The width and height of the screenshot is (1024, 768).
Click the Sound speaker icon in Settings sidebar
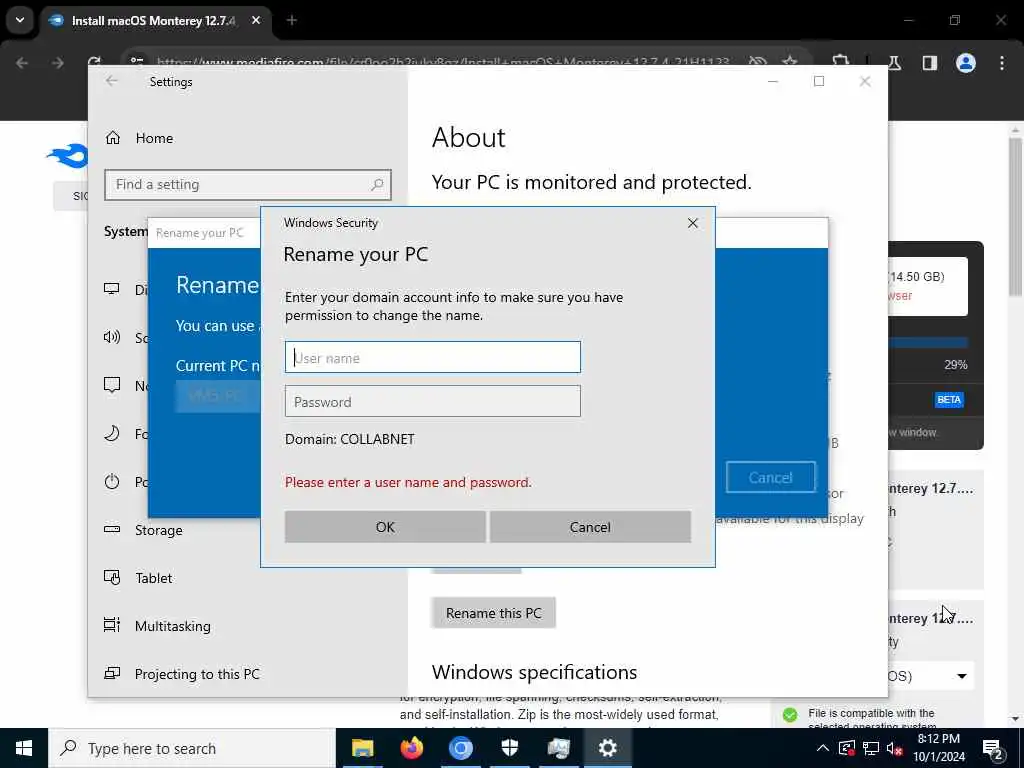pyautogui.click(x=112, y=337)
